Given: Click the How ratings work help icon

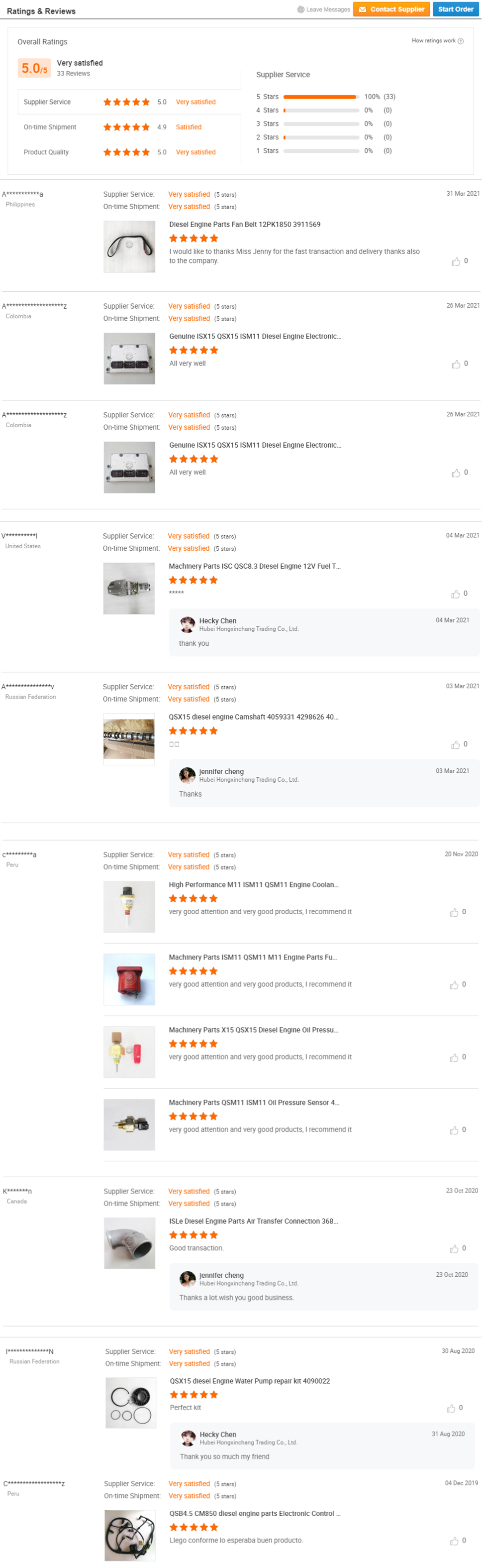Looking at the screenshot, I should tap(460, 41).
